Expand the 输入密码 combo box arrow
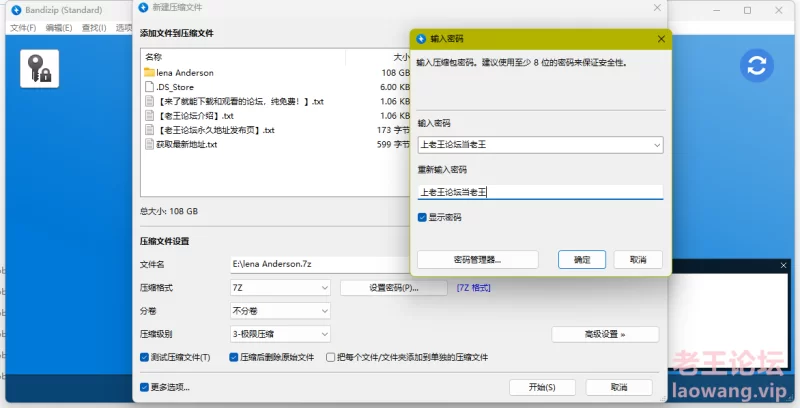The image size is (800, 408). [657, 145]
